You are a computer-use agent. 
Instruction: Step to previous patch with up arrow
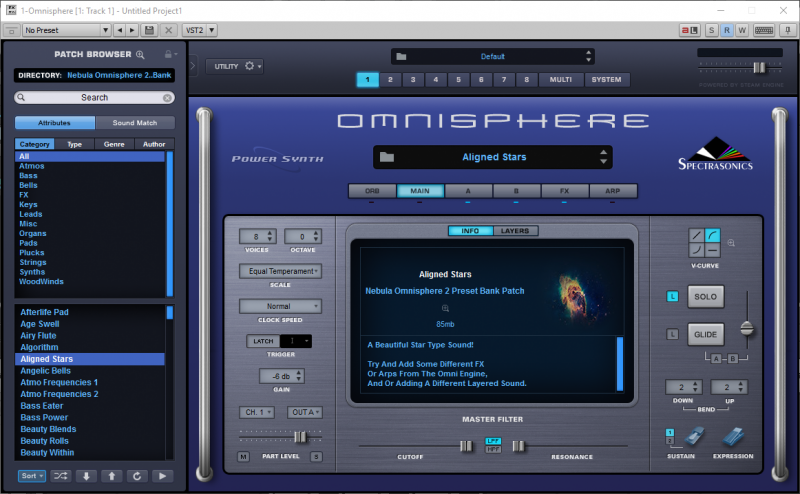coord(112,476)
